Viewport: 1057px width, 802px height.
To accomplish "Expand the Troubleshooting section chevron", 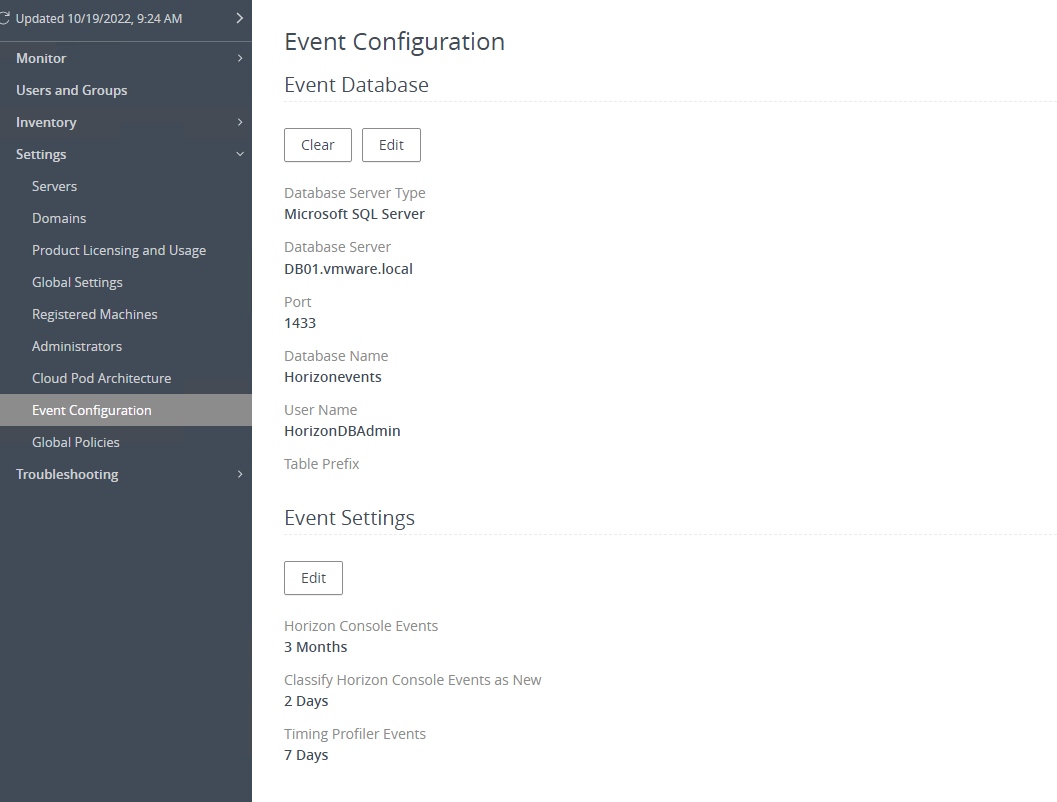I will tap(239, 474).
